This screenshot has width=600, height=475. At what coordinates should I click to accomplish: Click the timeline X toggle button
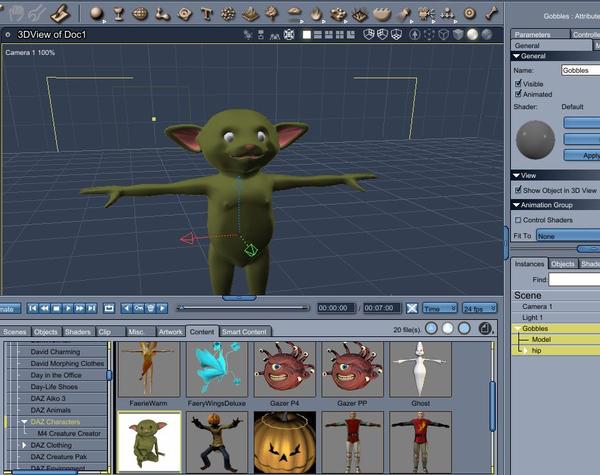click(x=412, y=308)
